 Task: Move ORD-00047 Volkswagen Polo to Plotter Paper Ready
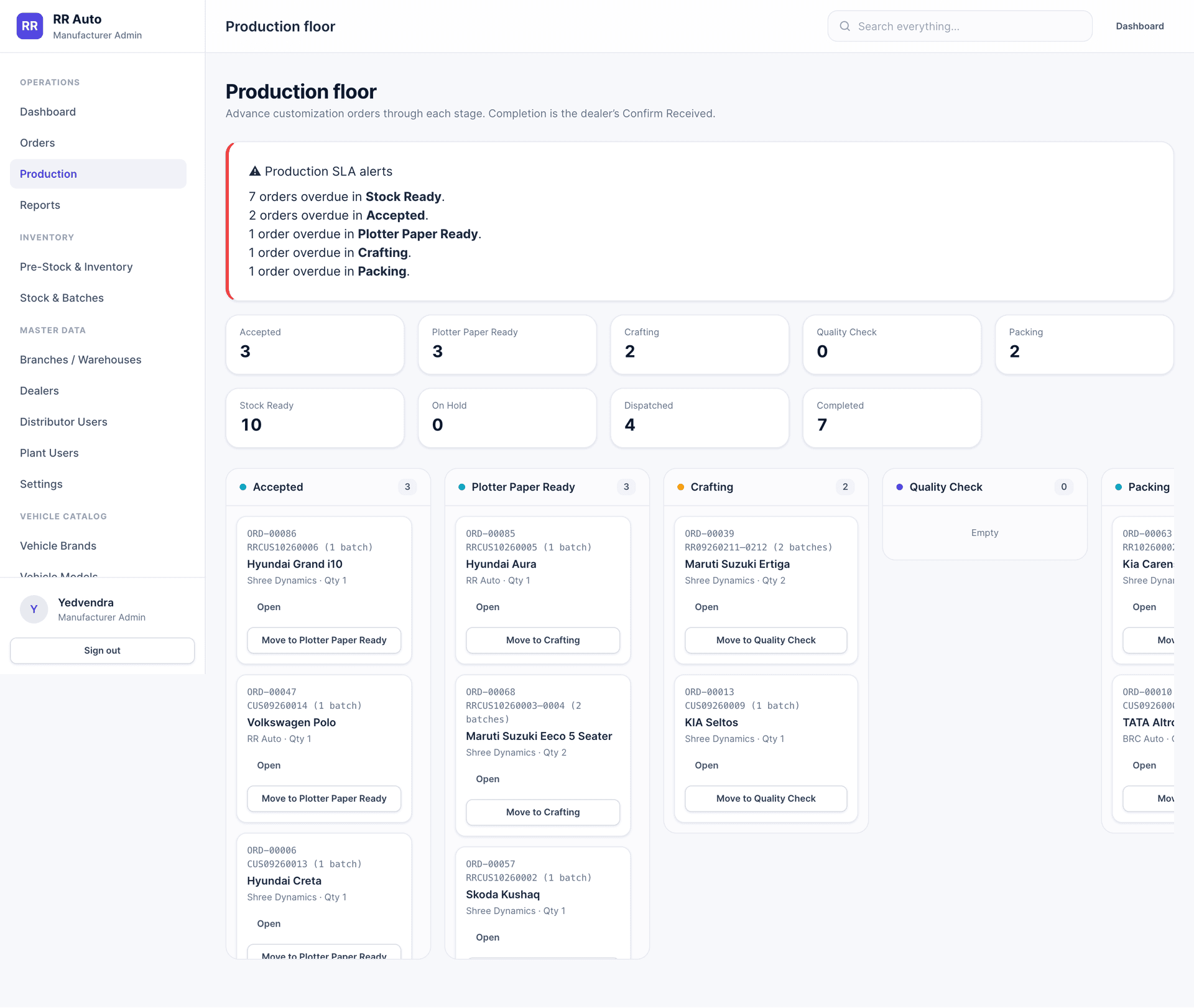pos(324,799)
